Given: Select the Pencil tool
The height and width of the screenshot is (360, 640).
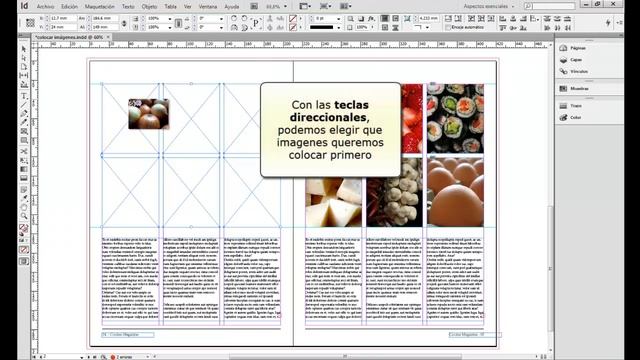Looking at the screenshot, I should pyautogui.click(x=24, y=122).
